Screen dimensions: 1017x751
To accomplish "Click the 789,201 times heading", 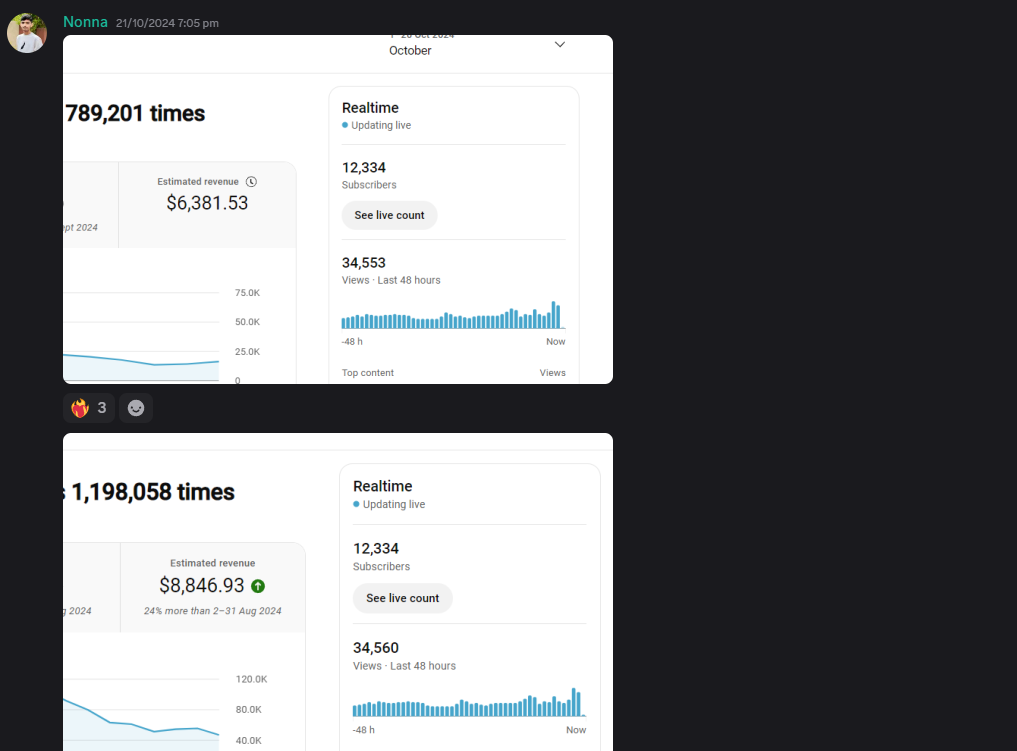I will coord(135,113).
